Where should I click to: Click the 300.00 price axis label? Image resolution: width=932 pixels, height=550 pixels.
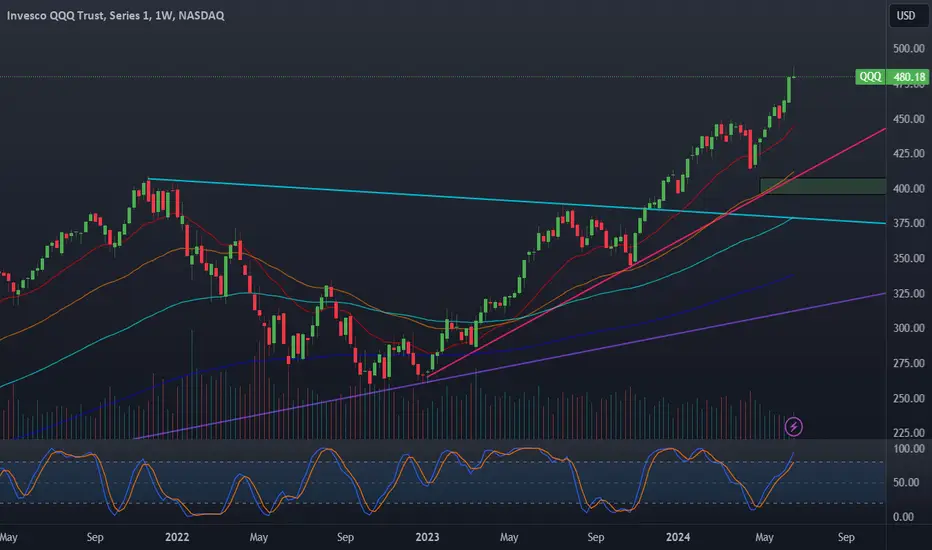point(909,328)
